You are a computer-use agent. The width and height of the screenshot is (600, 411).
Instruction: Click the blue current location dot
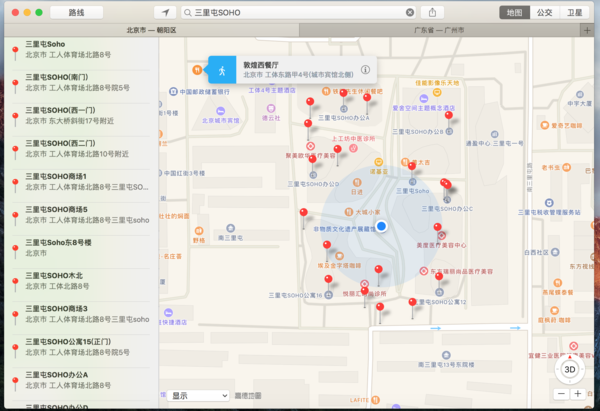point(381,228)
